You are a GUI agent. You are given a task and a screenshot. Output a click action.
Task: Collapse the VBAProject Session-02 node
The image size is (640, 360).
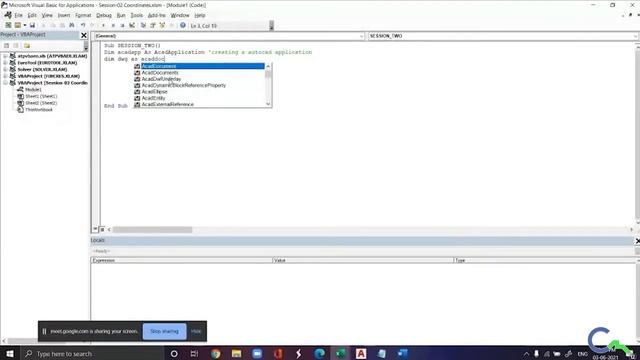coord(5,82)
